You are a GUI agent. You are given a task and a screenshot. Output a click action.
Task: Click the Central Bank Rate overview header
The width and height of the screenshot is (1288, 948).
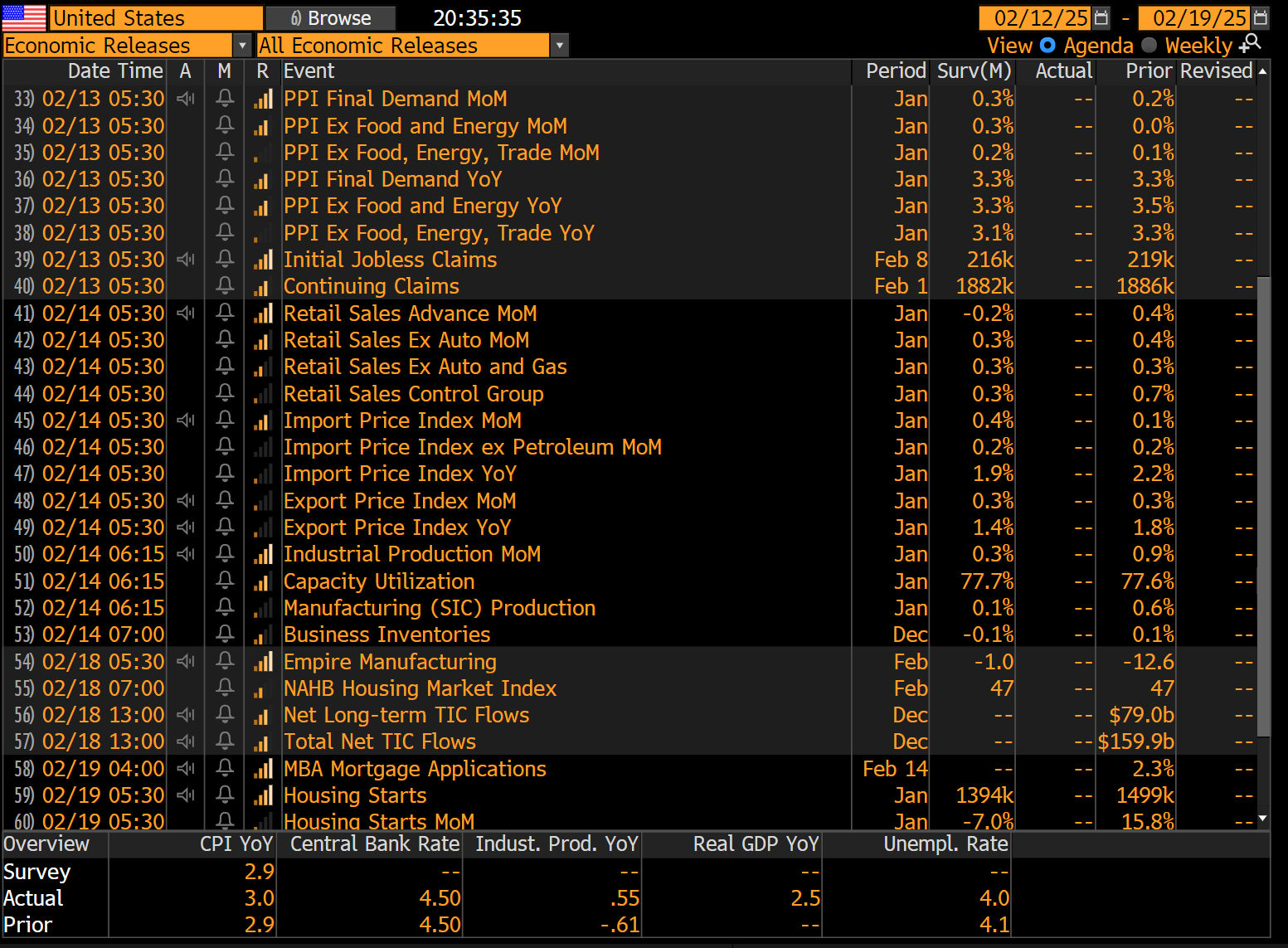click(x=375, y=844)
